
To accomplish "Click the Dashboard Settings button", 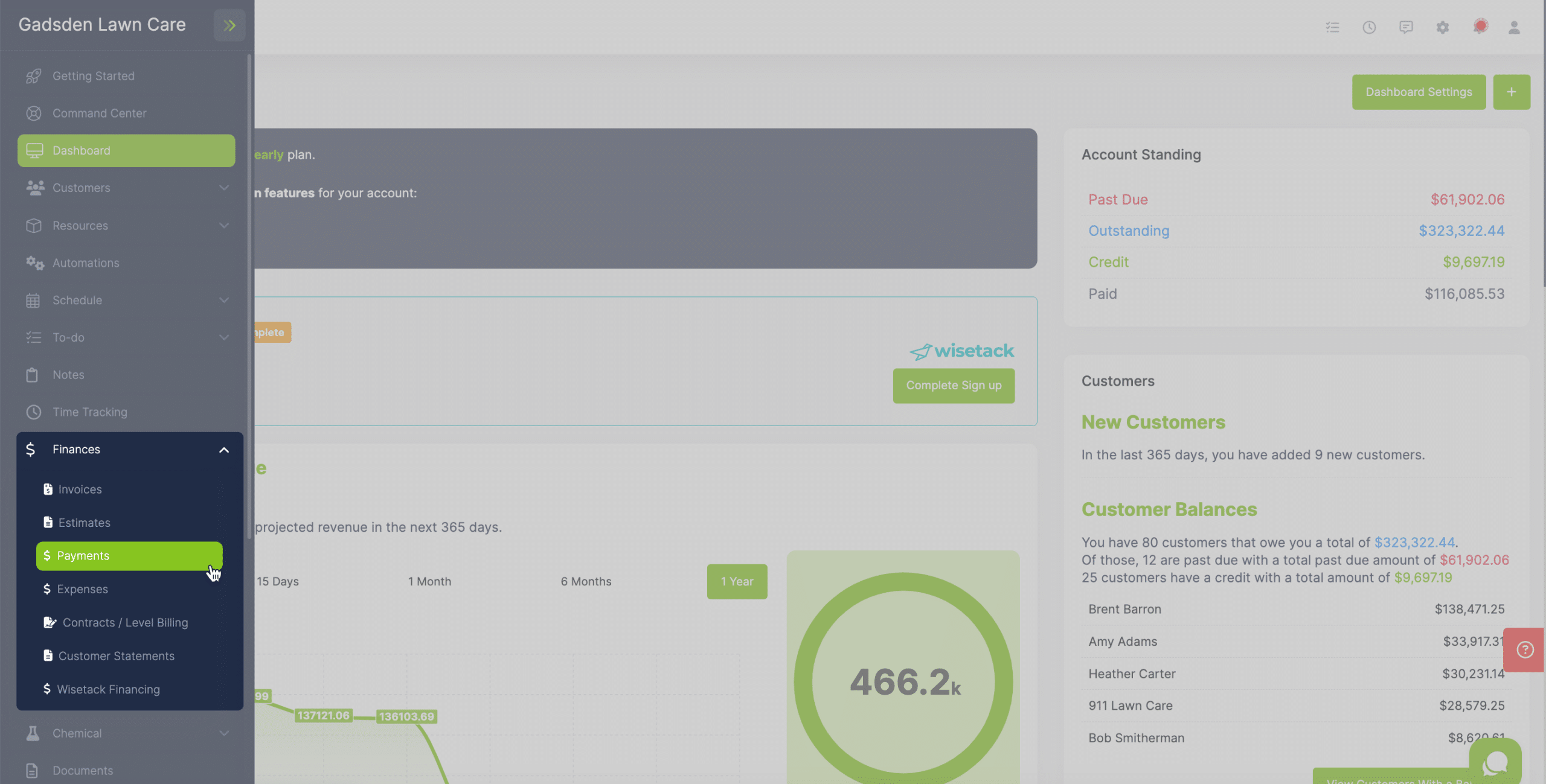I will click(x=1419, y=92).
